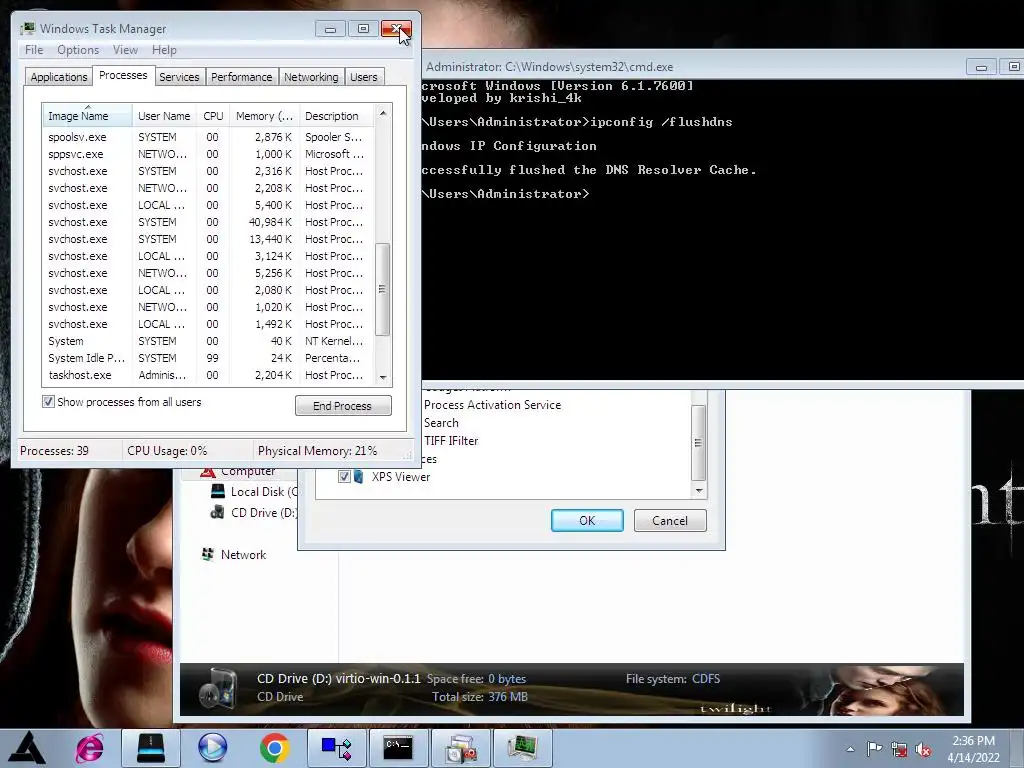Select the svchost.exe row using 40,984 K
Image resolution: width=1024 pixels, height=768 pixels.
click(x=208, y=222)
